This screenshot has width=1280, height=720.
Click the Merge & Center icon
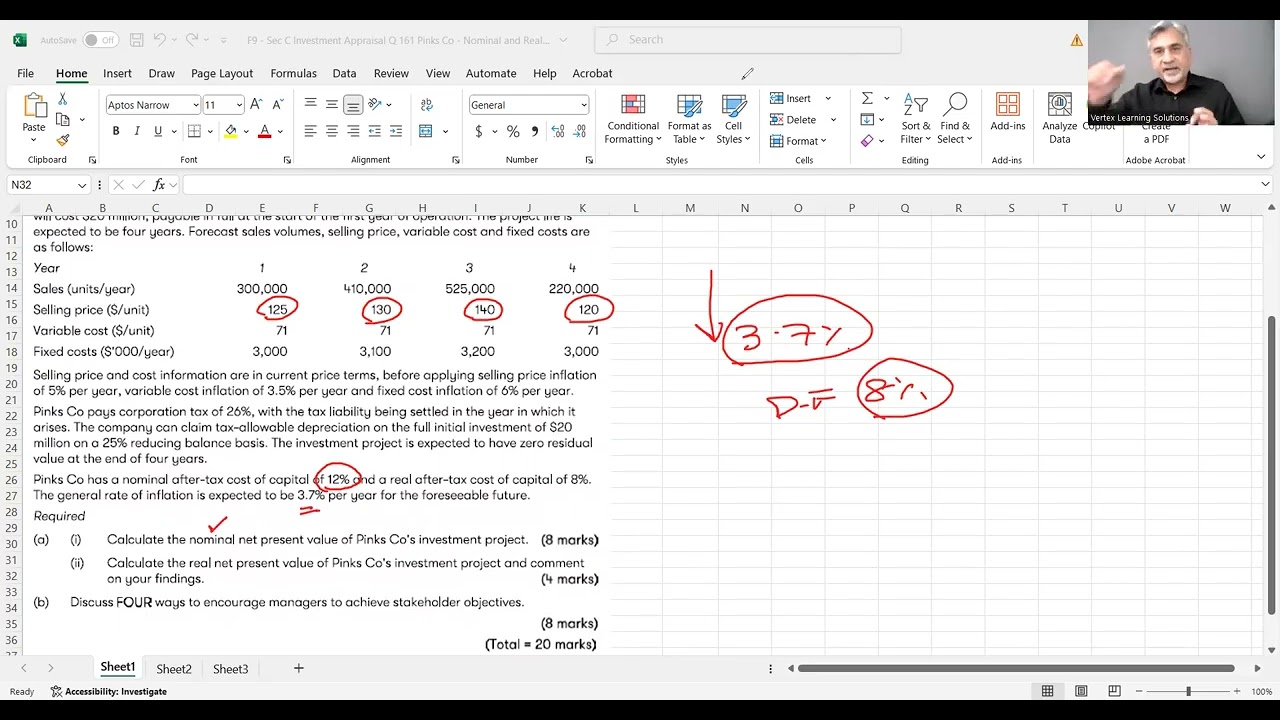click(x=426, y=131)
